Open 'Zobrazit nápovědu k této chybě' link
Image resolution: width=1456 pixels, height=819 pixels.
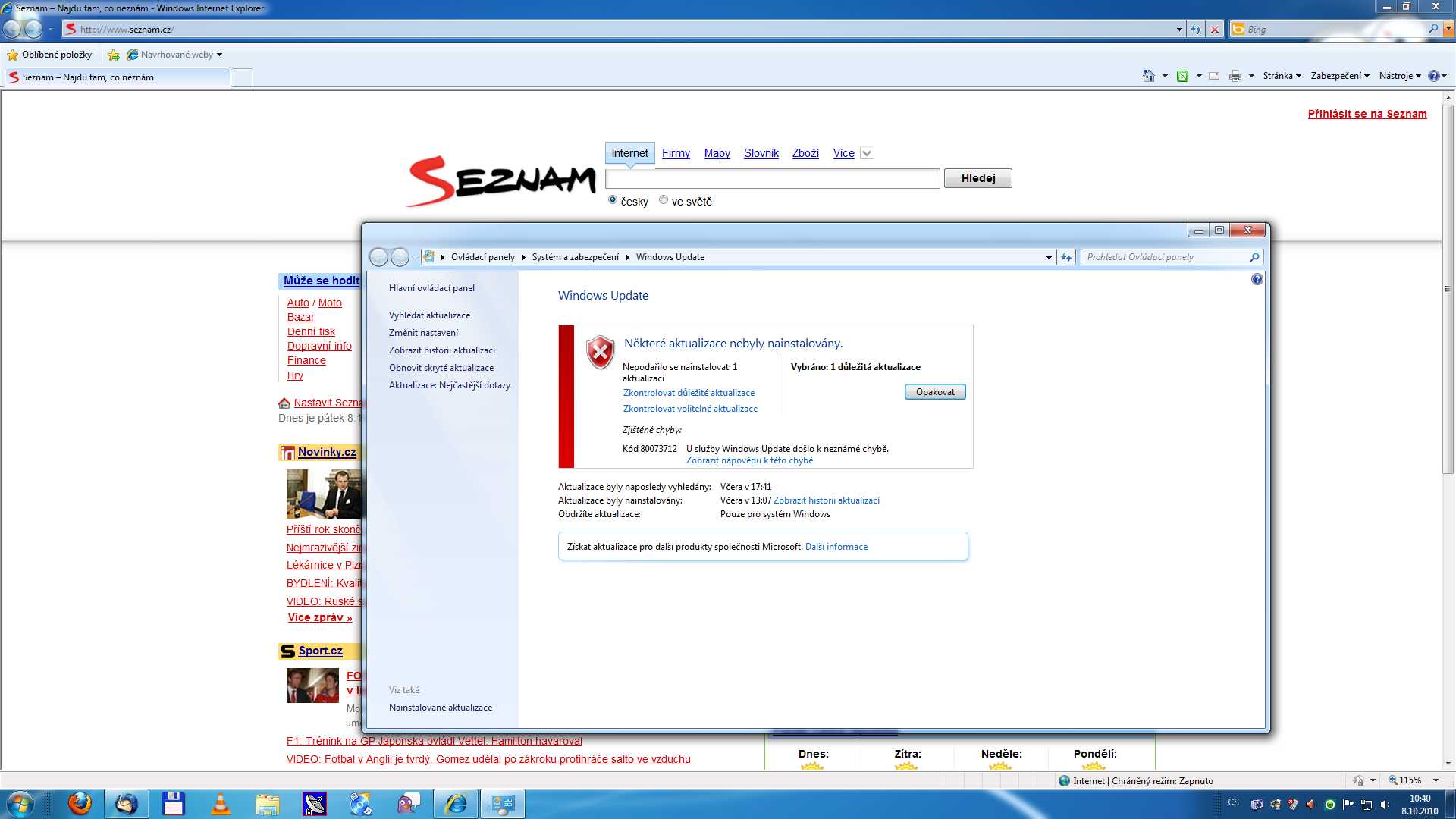(749, 460)
